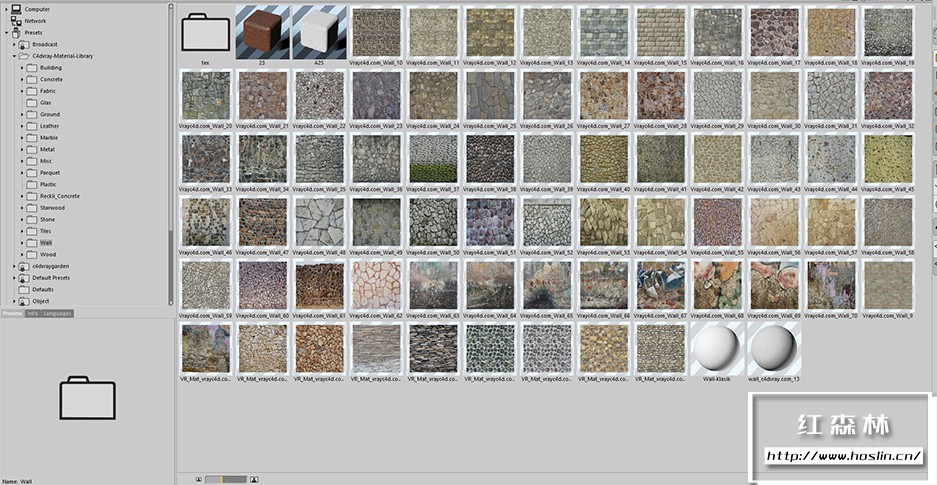Click the c4dvraygarden locked library icon
Viewport: 937px width, 485px height.
tap(24, 266)
